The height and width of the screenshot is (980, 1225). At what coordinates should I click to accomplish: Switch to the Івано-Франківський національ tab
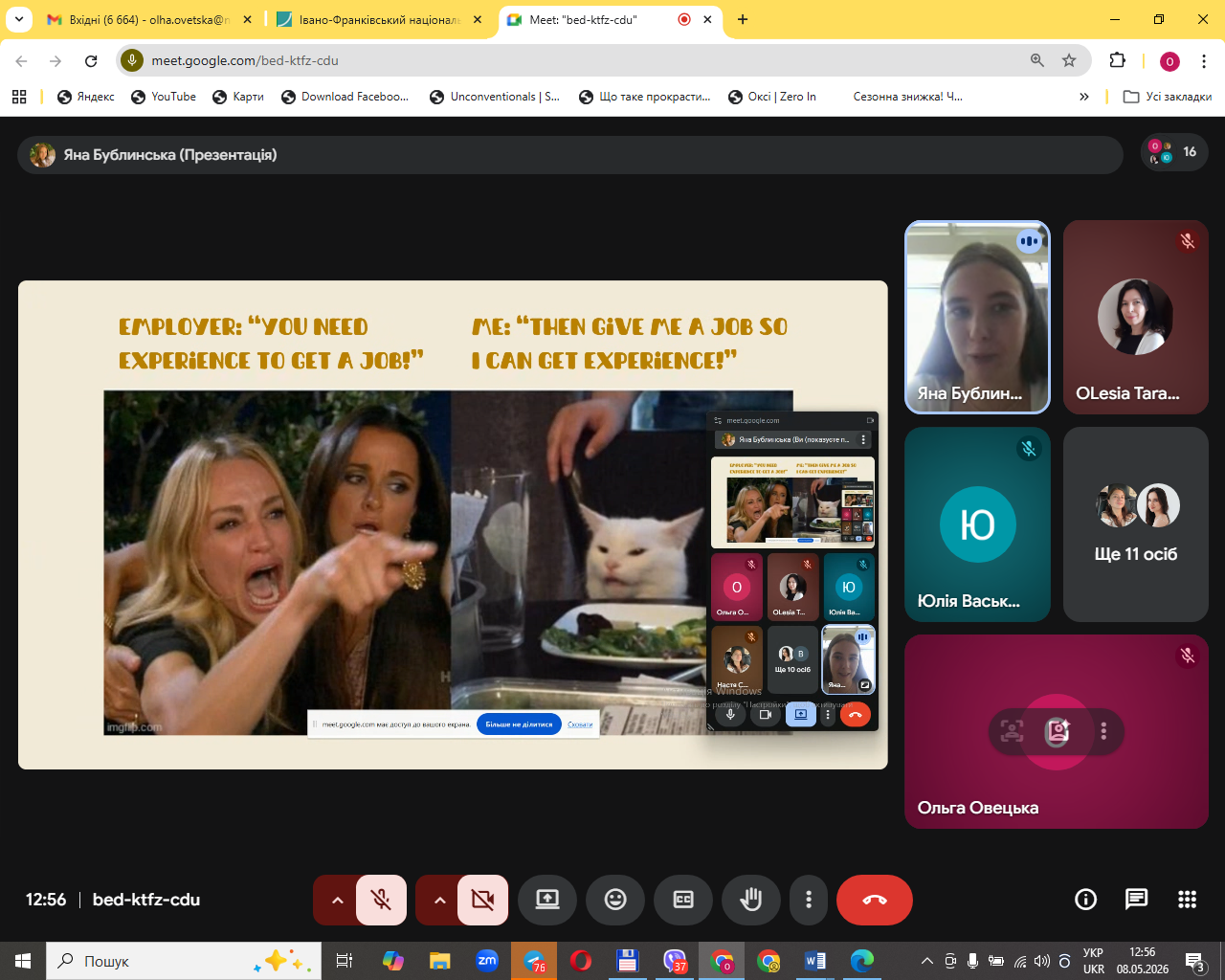(x=380, y=19)
